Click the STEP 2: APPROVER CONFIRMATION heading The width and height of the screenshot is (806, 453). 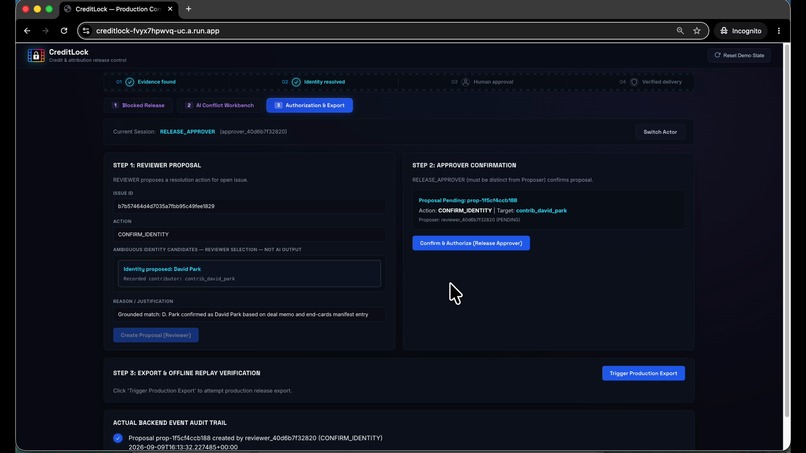tap(464, 166)
